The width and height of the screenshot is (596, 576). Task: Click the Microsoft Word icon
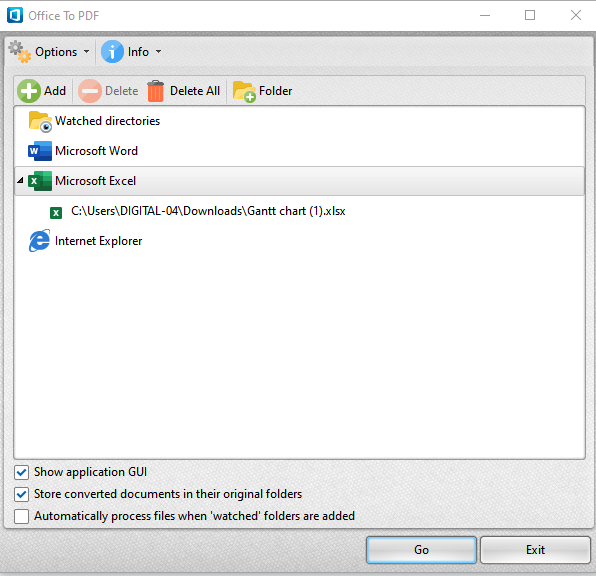click(40, 151)
